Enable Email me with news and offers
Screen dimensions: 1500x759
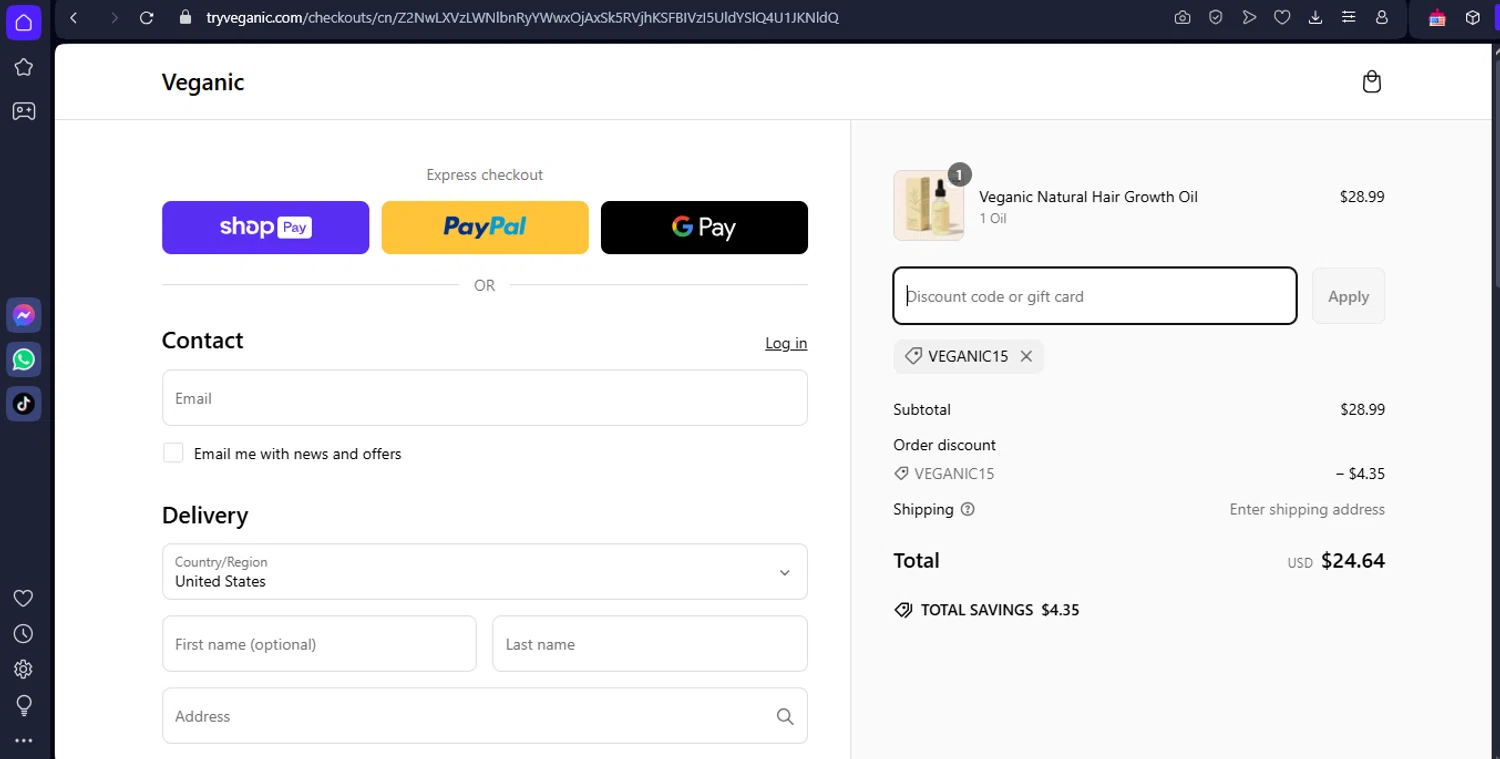click(173, 453)
